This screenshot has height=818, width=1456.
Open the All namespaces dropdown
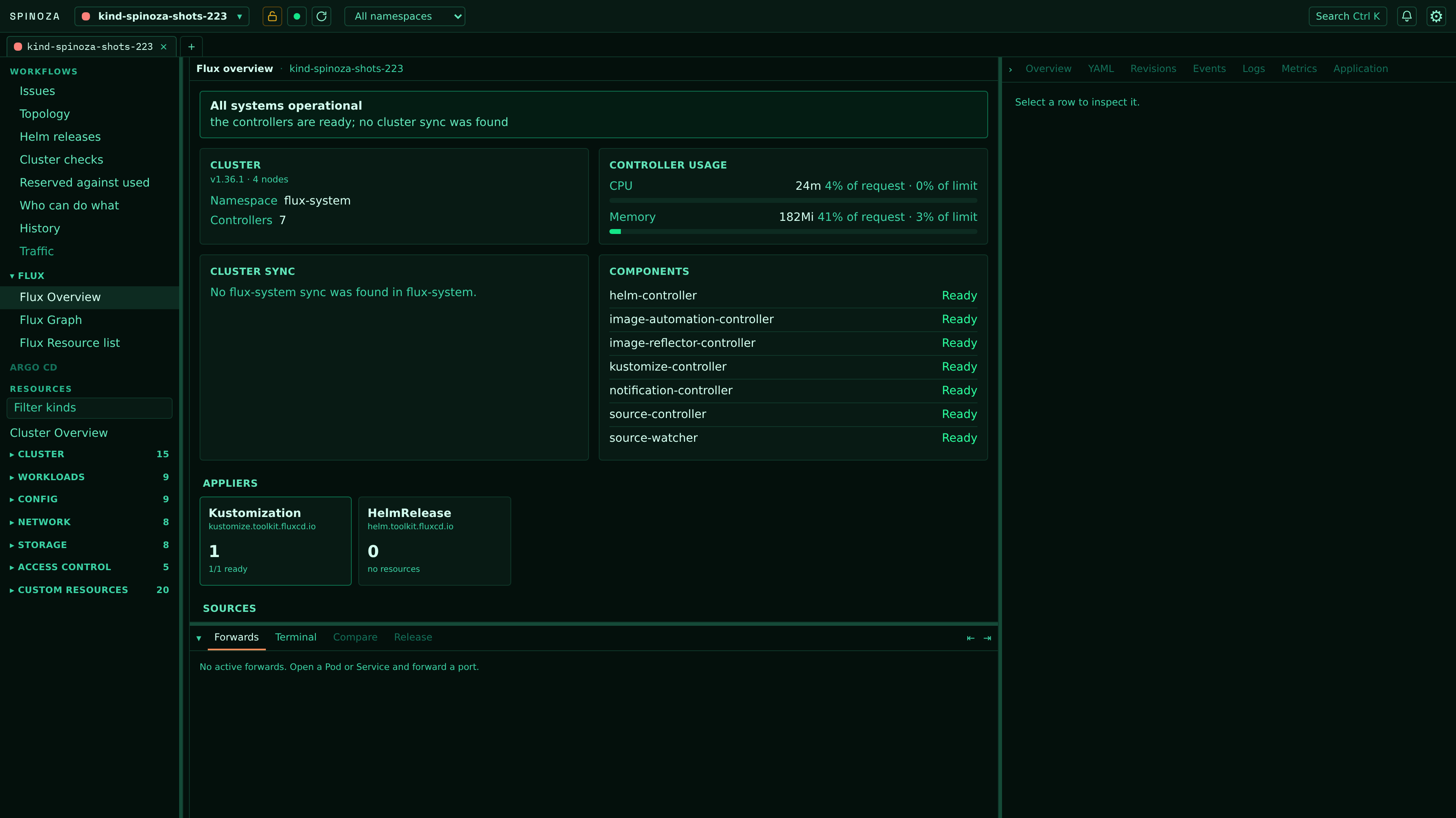405,16
